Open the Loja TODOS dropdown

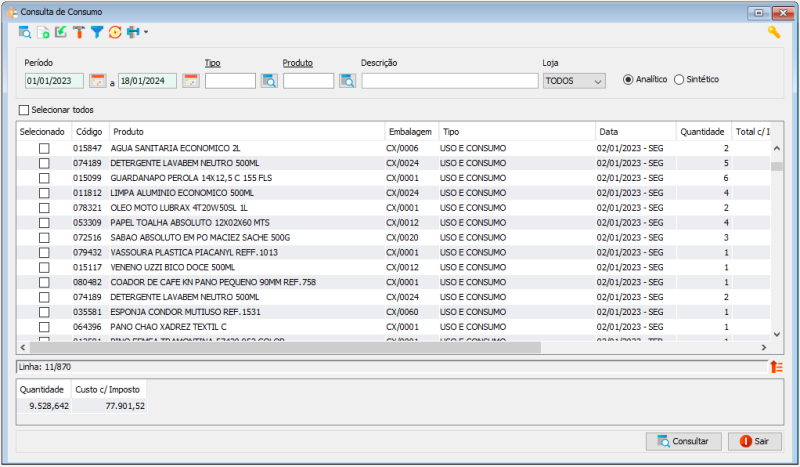tap(574, 81)
